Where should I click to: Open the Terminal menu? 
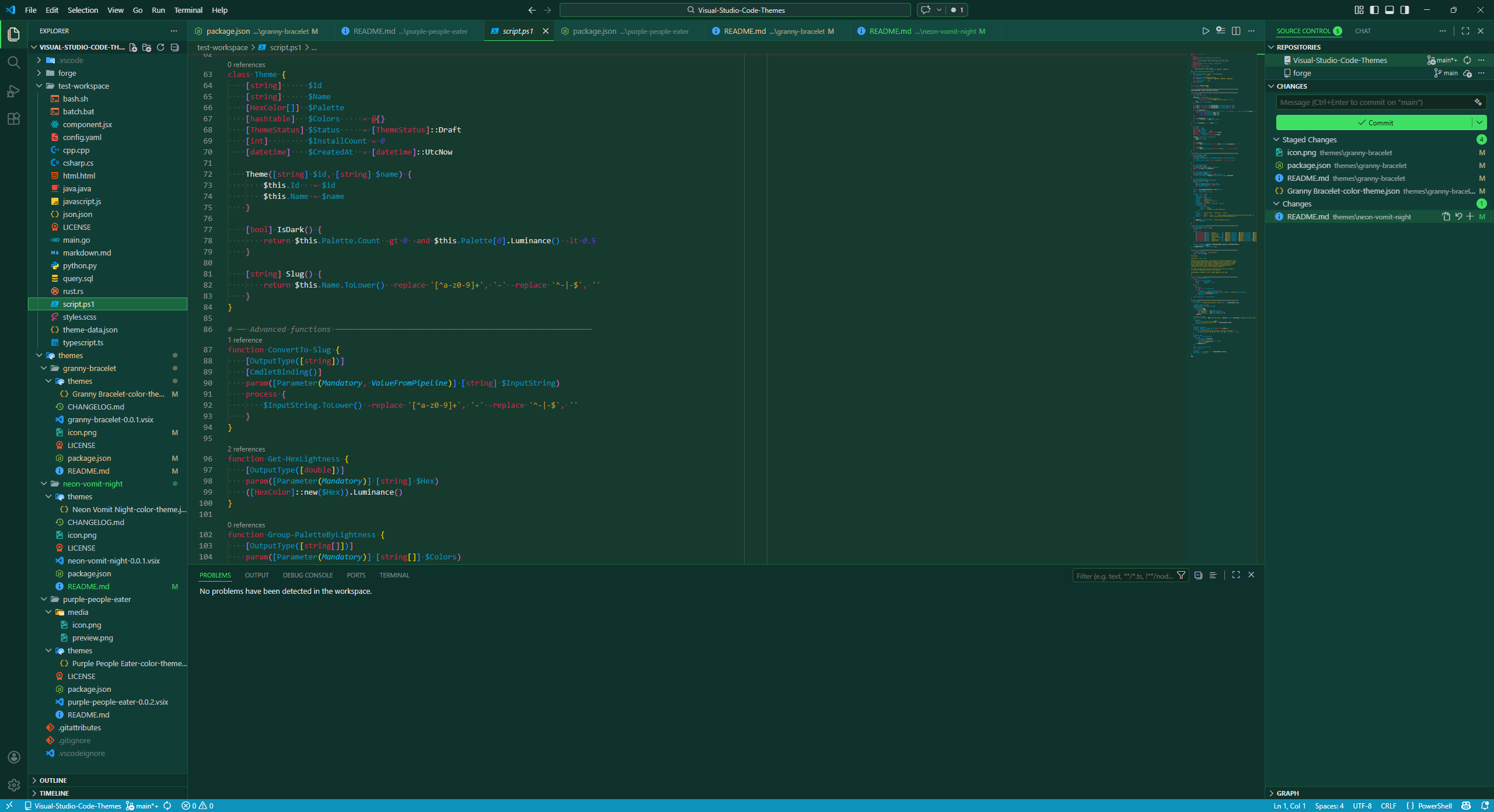[188, 10]
